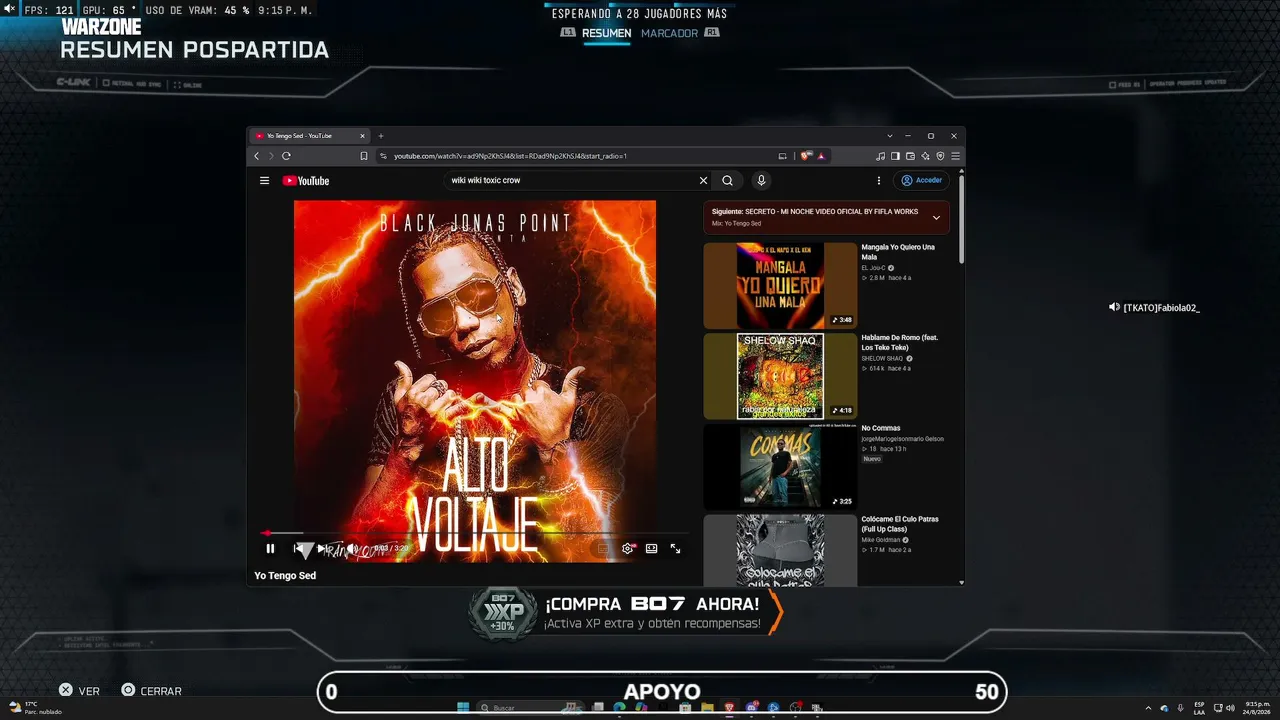Screen dimensions: 1280x720
Task: Open the 'No Commas' video thumbnail
Action: click(780, 467)
